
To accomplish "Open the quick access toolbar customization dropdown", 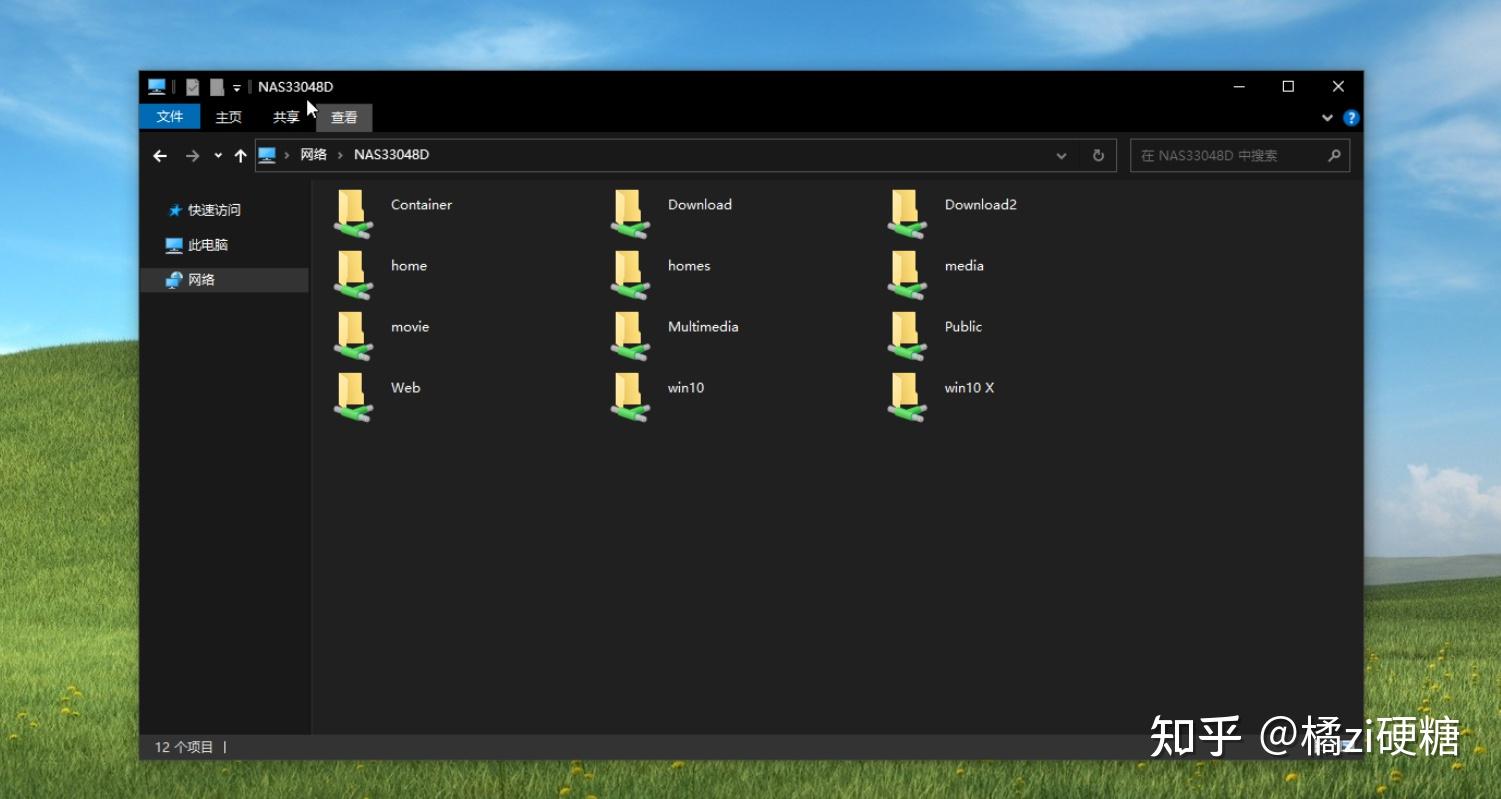I will (238, 87).
